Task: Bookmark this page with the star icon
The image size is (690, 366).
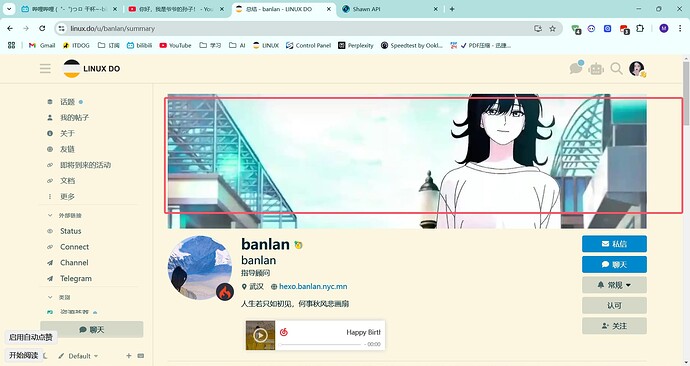Action: click(552, 29)
